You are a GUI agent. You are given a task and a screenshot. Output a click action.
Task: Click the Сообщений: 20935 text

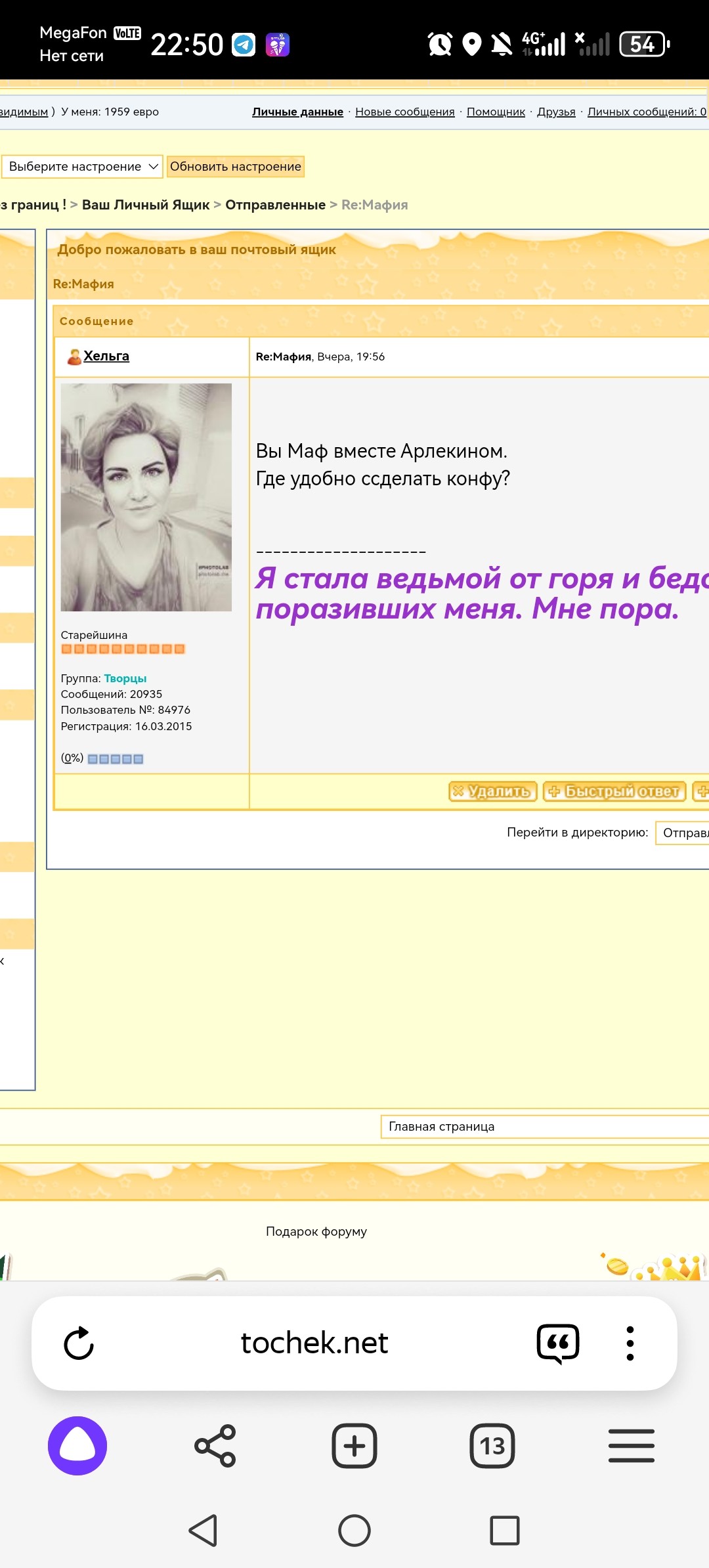[112, 694]
